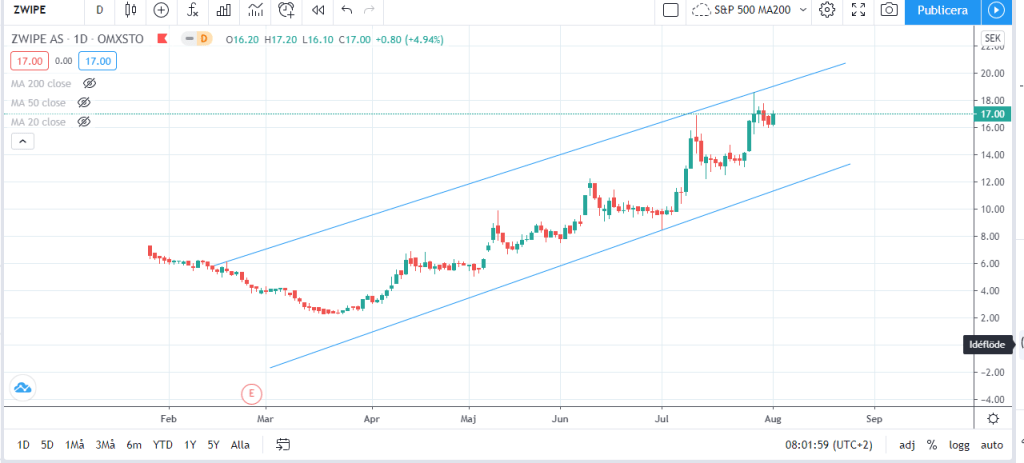The width and height of the screenshot is (1024, 463).
Task: Click the ZWIPE symbol search field
Action: (40, 10)
